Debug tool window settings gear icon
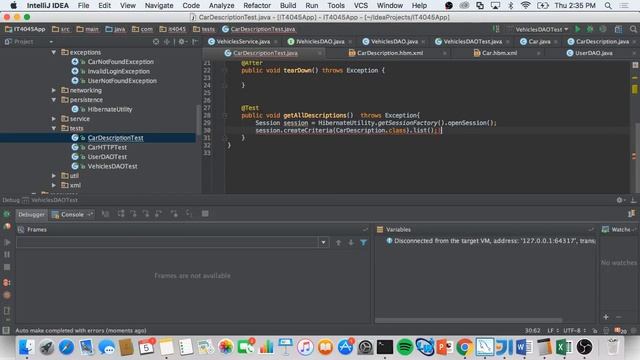Screen dimensions: 640x360 click(x=620, y=200)
